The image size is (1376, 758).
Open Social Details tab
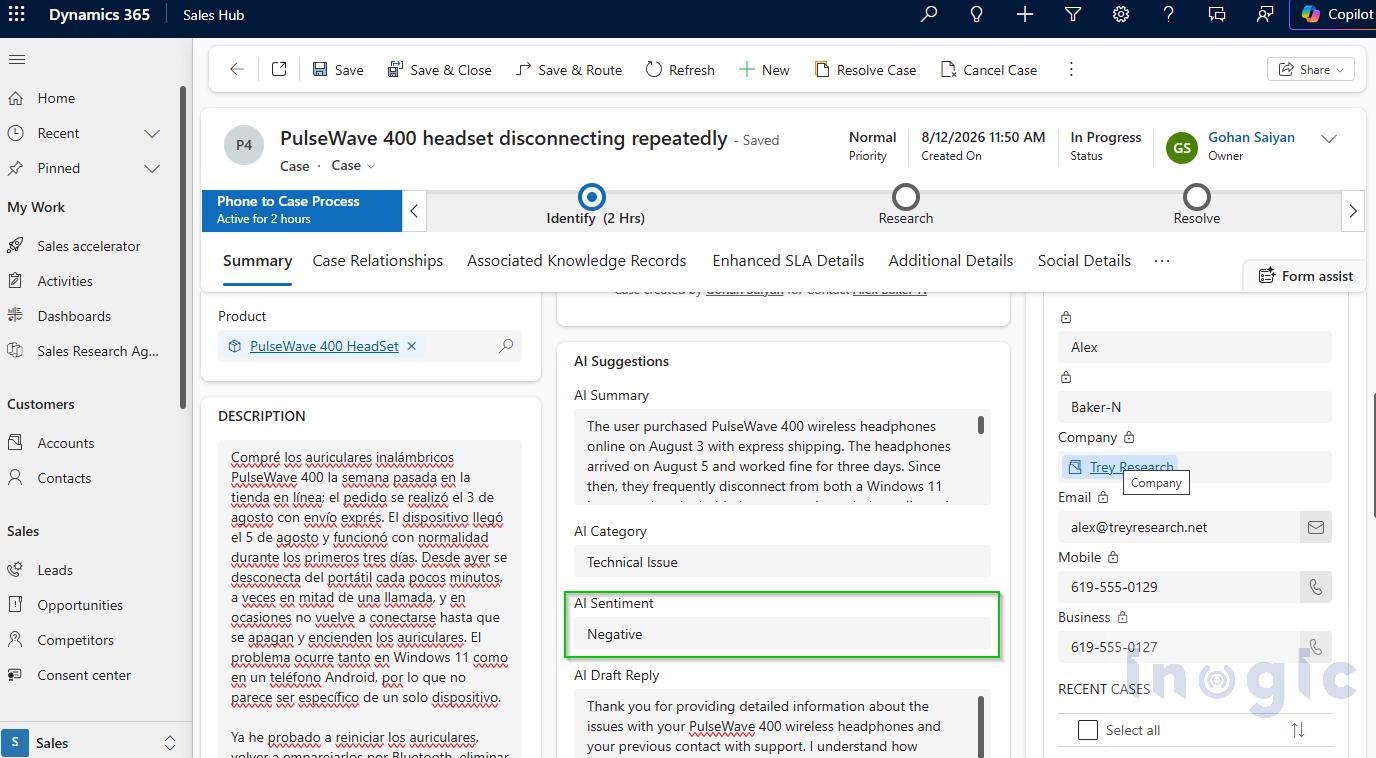pos(1084,261)
